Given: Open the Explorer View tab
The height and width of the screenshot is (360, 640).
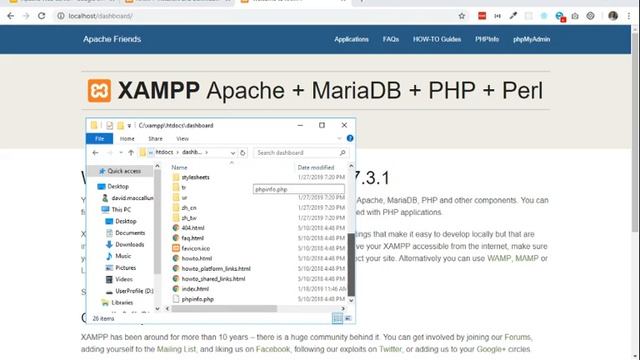Looking at the screenshot, I should coord(182,139).
